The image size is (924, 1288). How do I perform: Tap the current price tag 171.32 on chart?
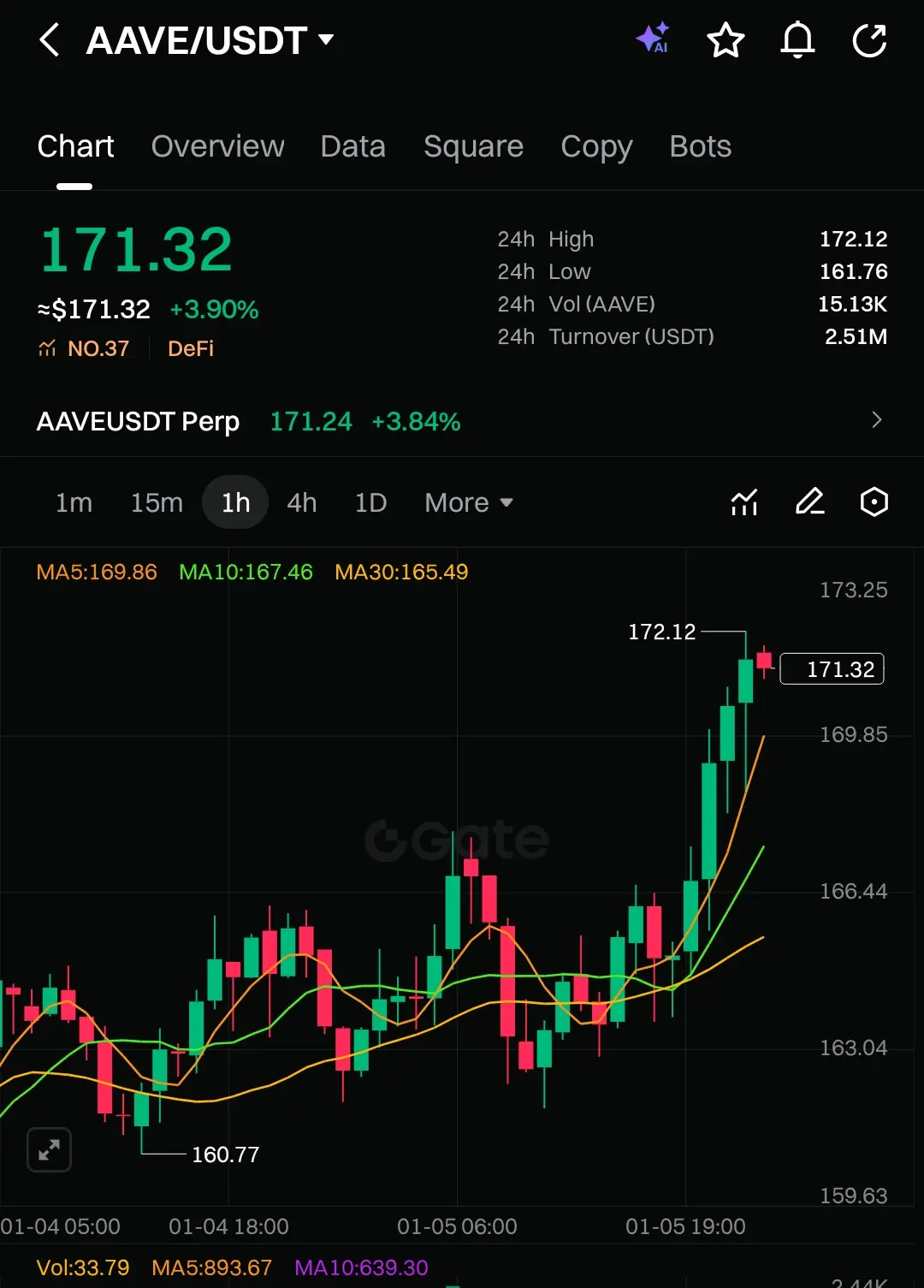tap(832, 668)
